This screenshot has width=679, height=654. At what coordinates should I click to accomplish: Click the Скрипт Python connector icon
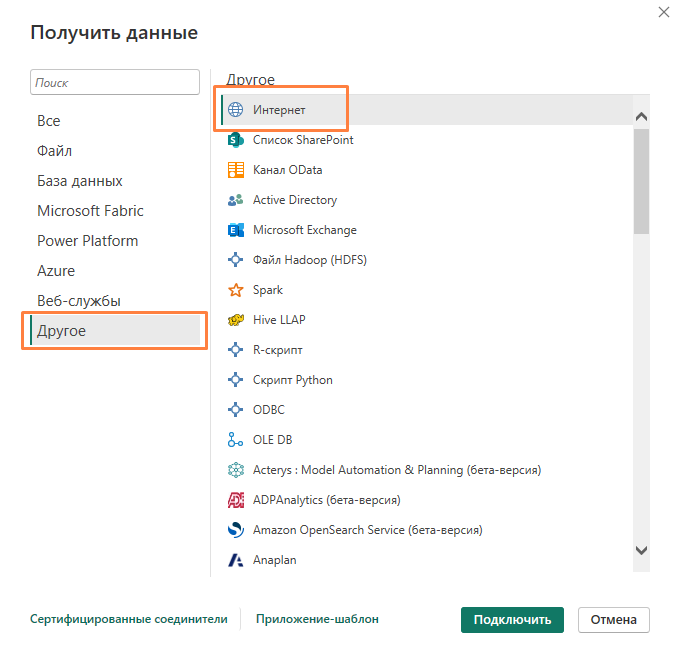[x=236, y=380]
